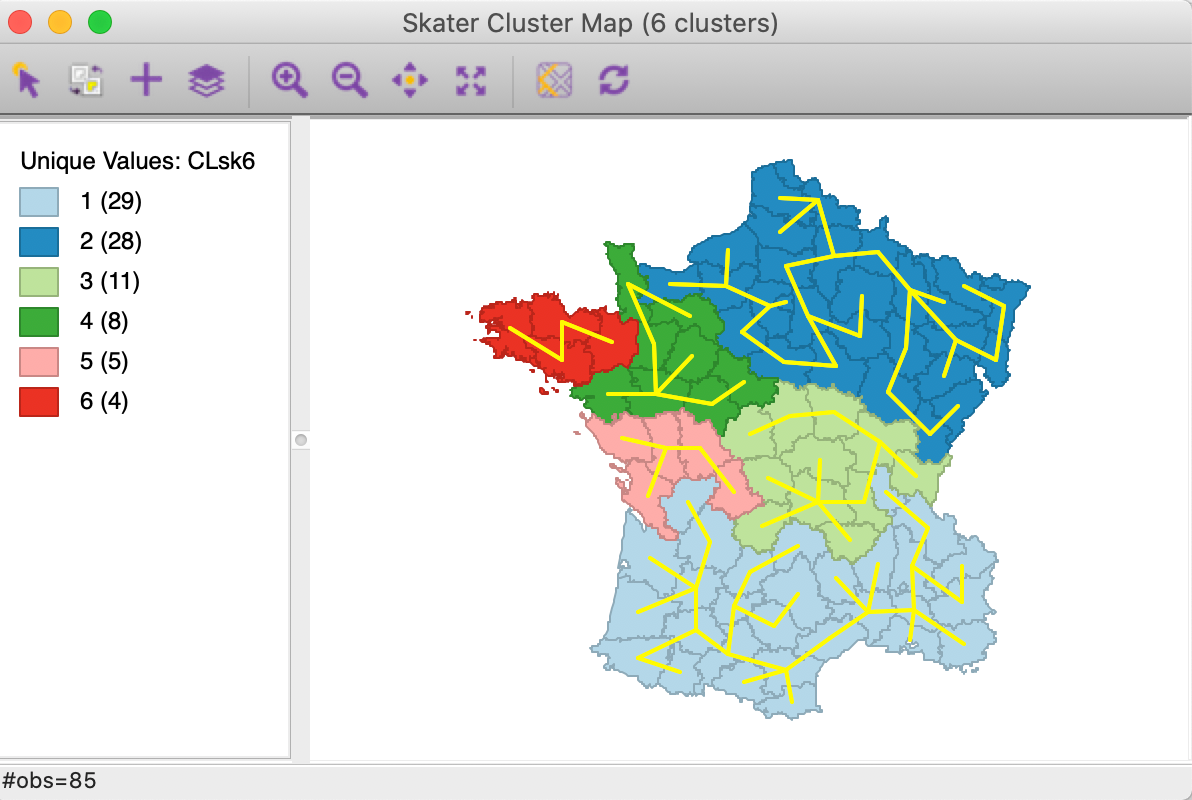
Task: Select legend label '6 (4)'
Action: (104, 401)
